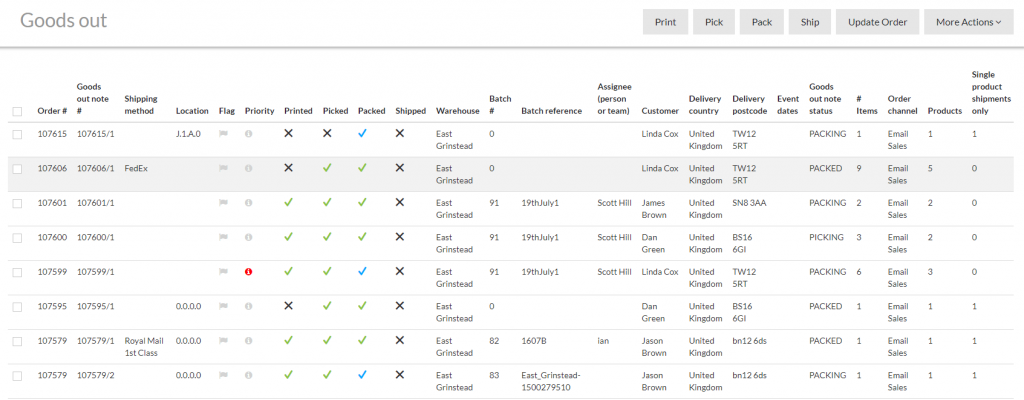Click flag icon for goods out note 107579/1
Screen dimensions: 1024x400
tap(223, 341)
